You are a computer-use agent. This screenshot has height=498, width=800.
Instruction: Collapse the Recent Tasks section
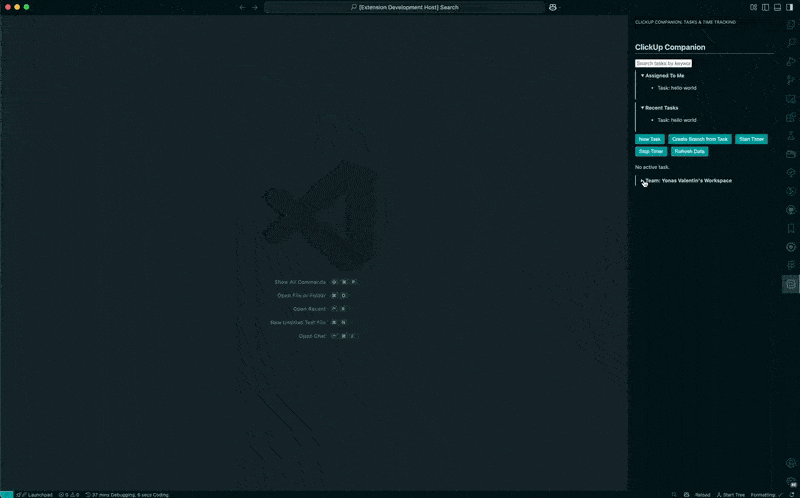[659, 108]
